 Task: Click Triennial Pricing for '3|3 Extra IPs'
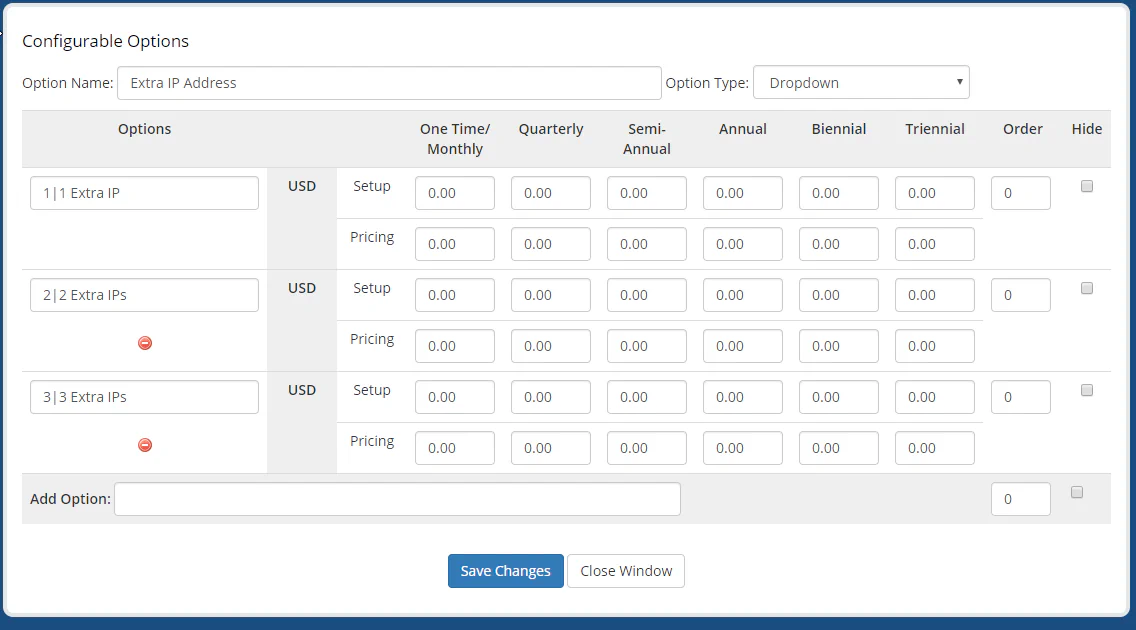click(934, 448)
